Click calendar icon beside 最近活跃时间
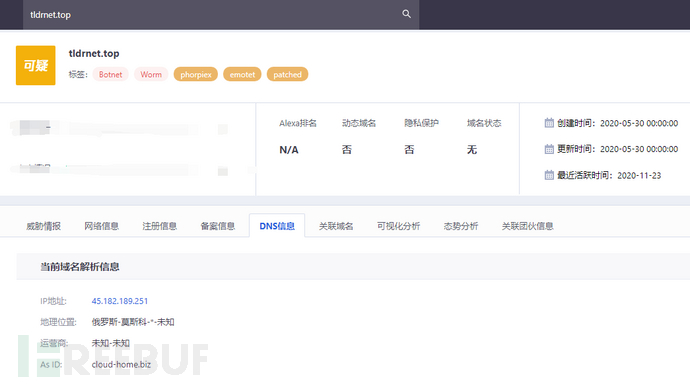This screenshot has width=690, height=384. pos(549,175)
